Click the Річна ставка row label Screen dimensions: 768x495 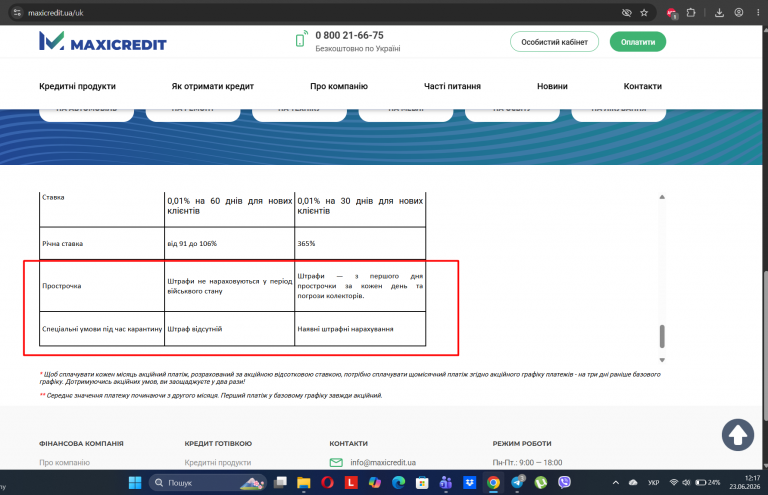63,243
